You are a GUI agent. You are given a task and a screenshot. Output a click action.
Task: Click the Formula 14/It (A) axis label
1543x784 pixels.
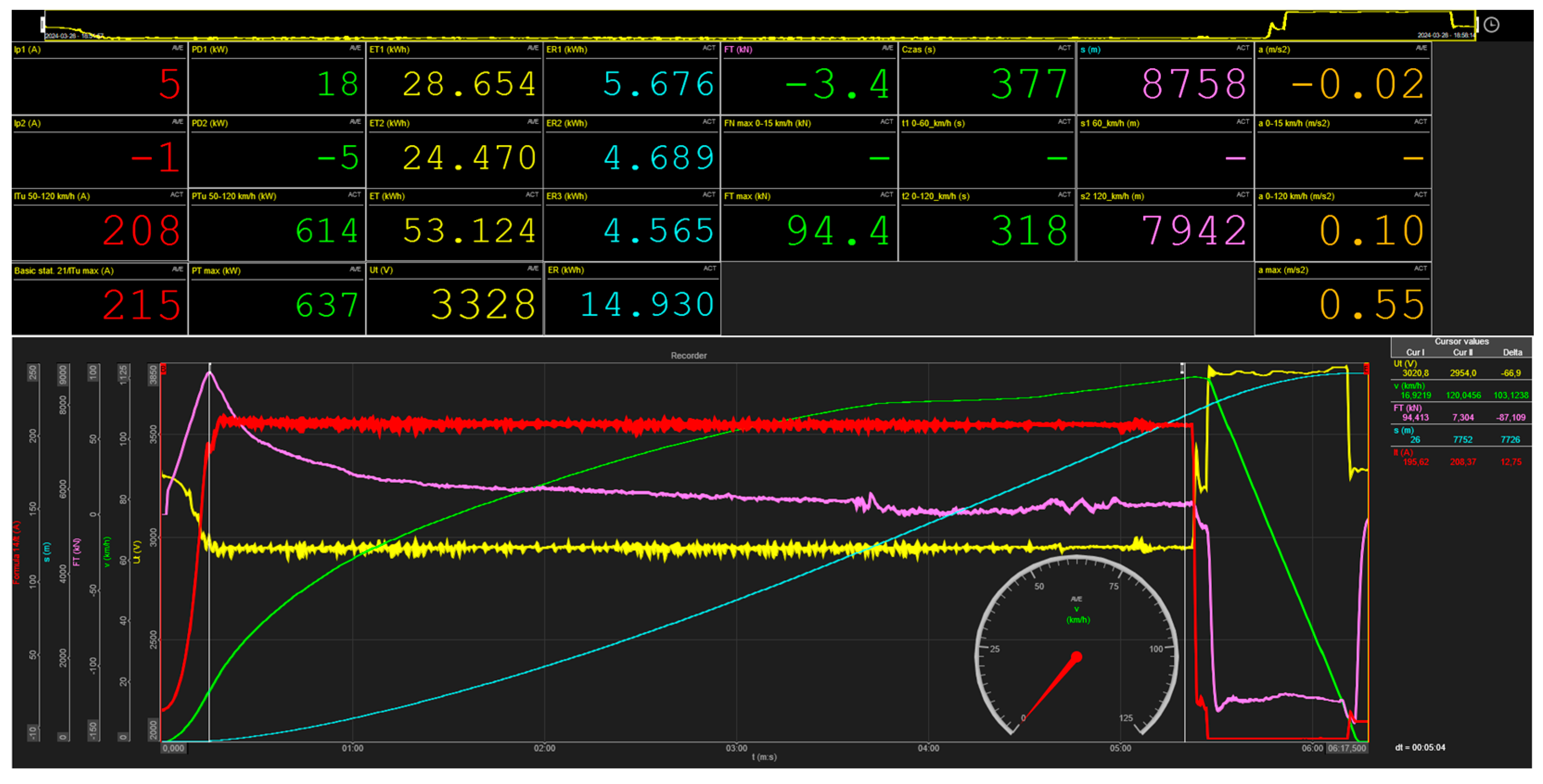[x=17, y=552]
